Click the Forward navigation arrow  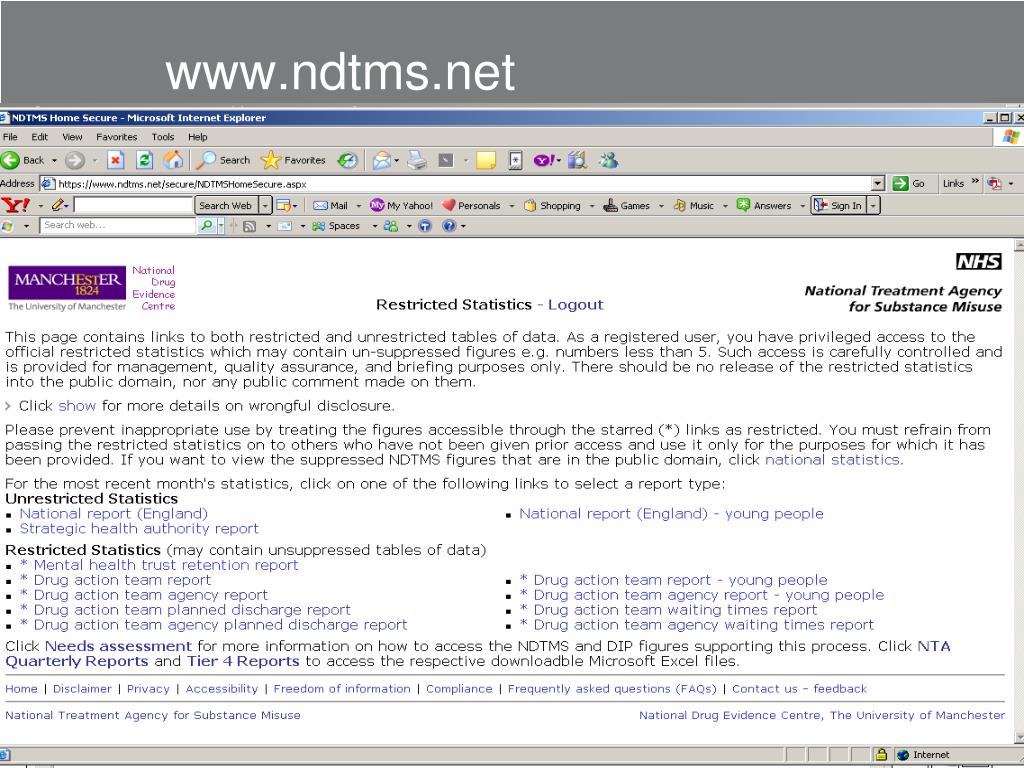click(x=74, y=161)
